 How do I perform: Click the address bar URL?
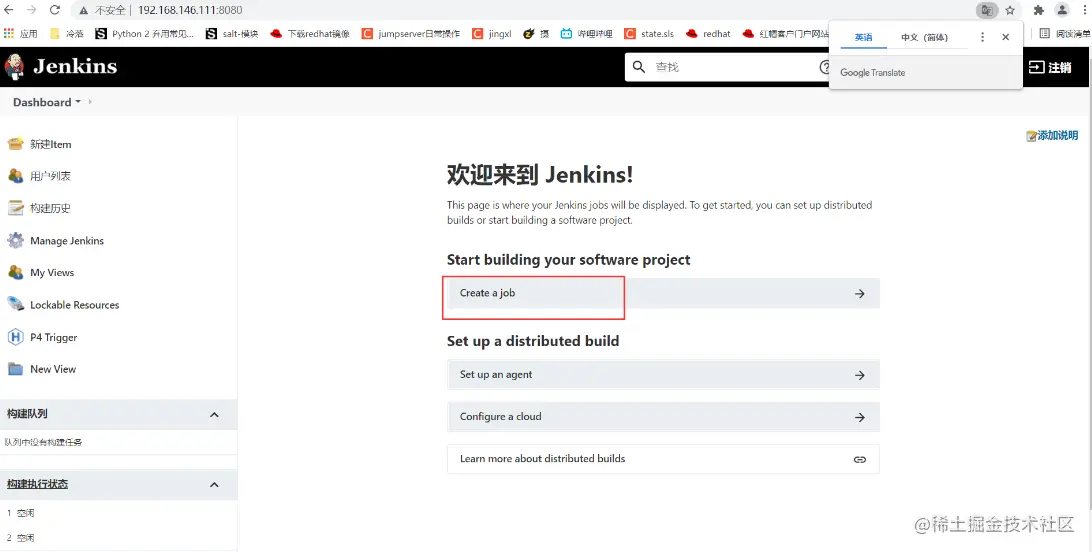coord(190,10)
